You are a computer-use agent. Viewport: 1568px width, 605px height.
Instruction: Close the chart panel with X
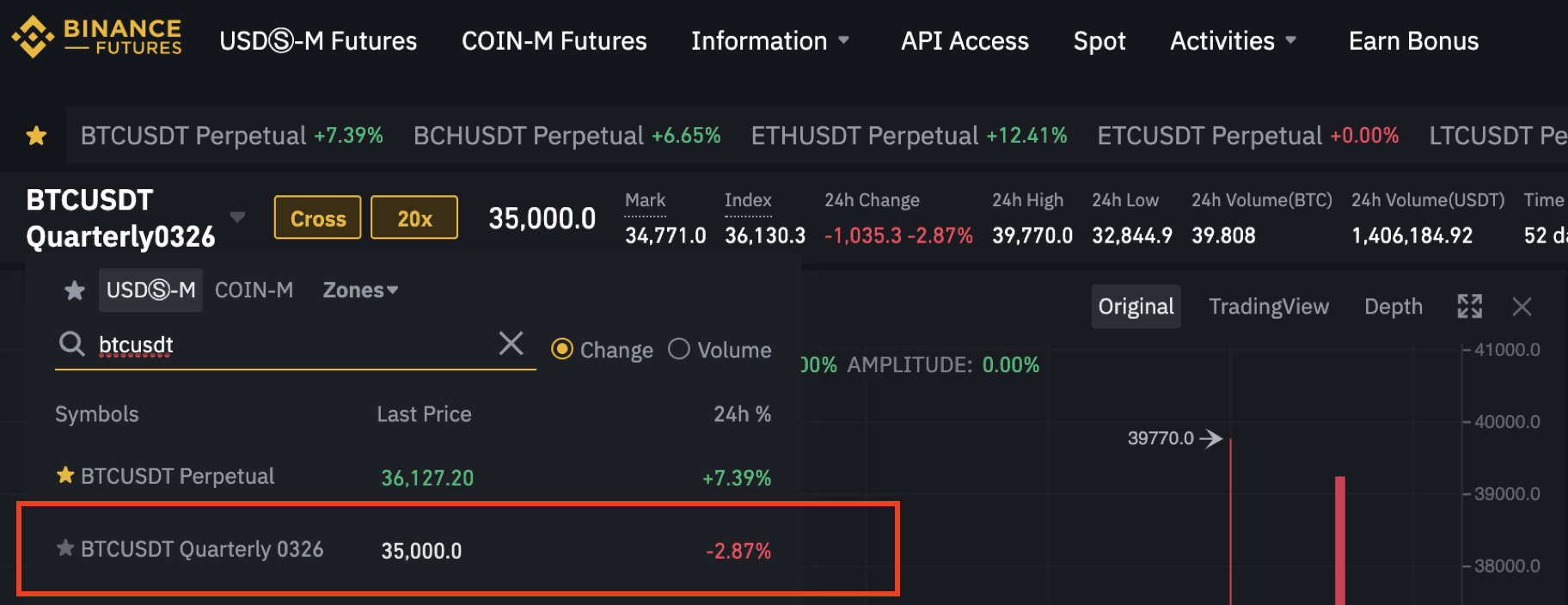1522,306
